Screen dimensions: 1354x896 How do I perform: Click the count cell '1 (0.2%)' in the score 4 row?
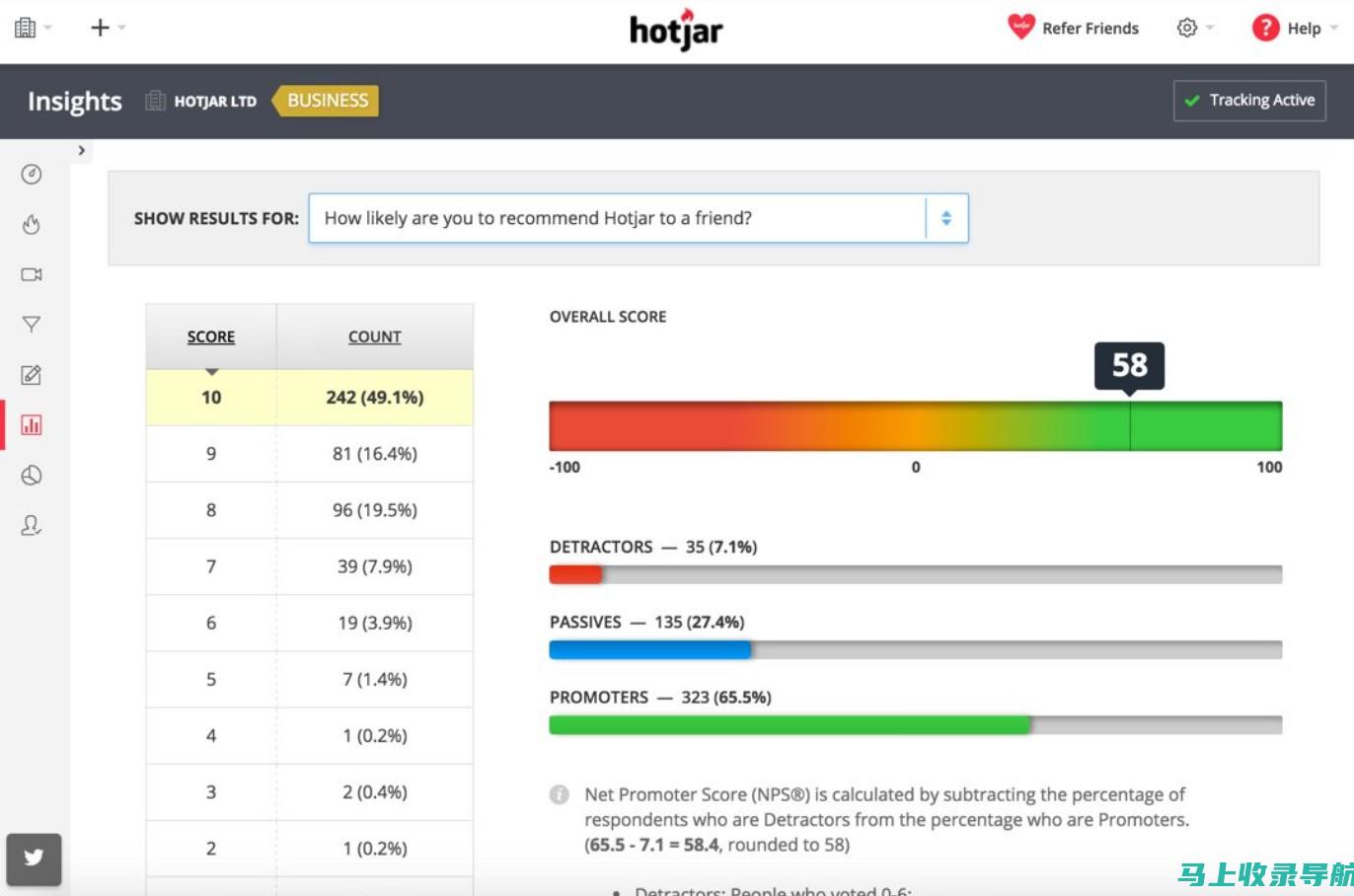pos(375,735)
